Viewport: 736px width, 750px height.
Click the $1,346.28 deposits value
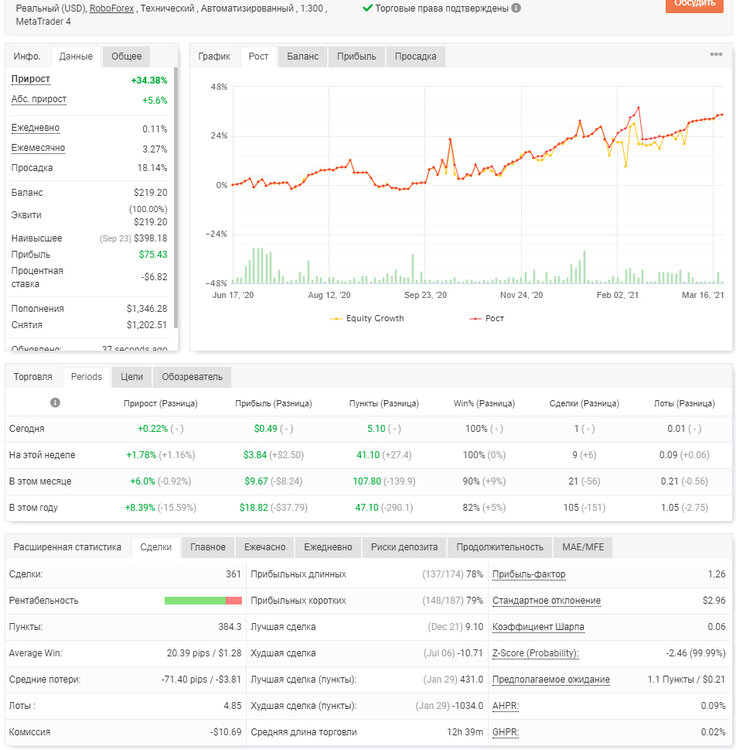tap(147, 309)
